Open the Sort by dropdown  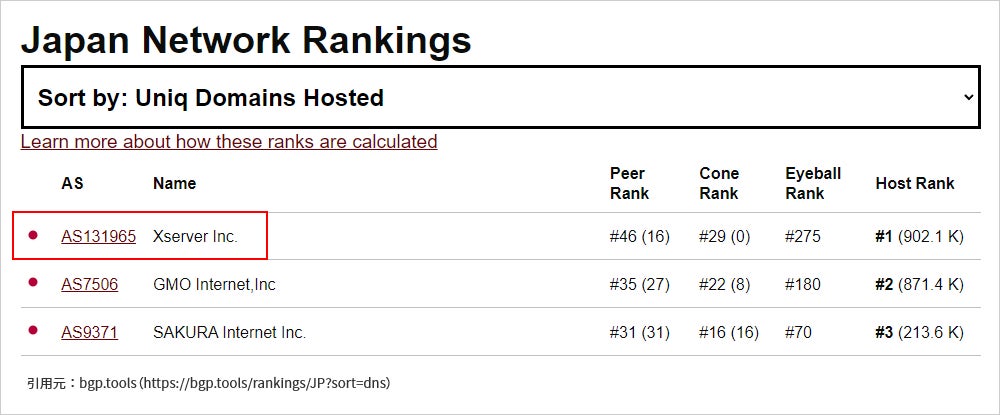click(500, 98)
